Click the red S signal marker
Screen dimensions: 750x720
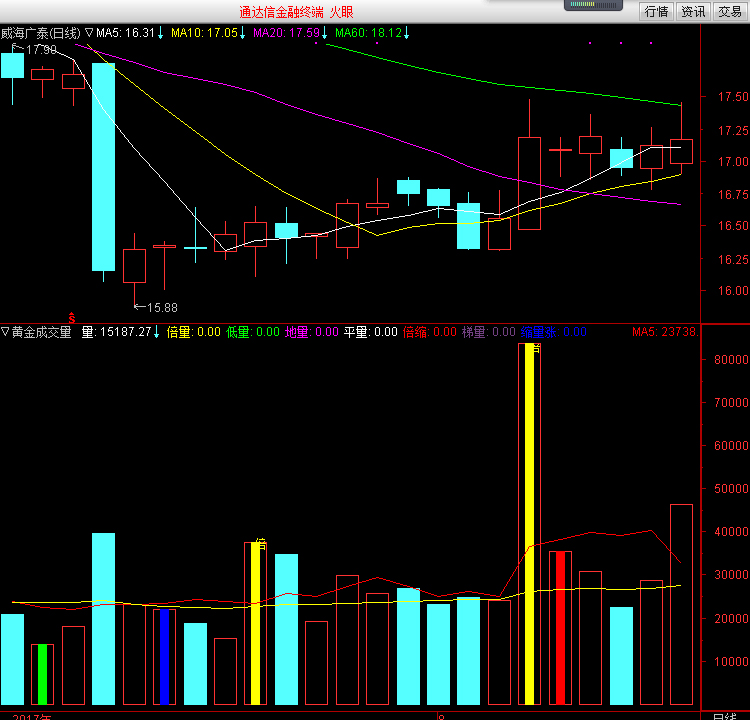coord(72,318)
